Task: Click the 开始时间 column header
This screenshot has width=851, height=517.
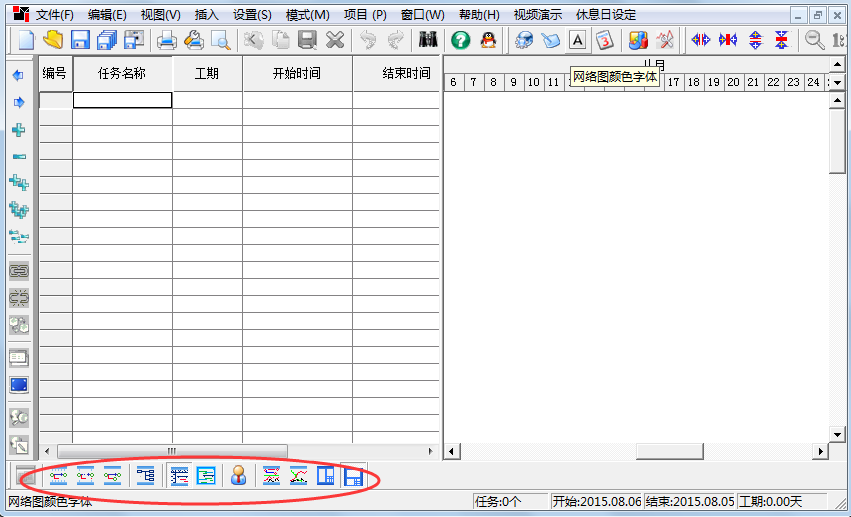Action: (x=297, y=74)
